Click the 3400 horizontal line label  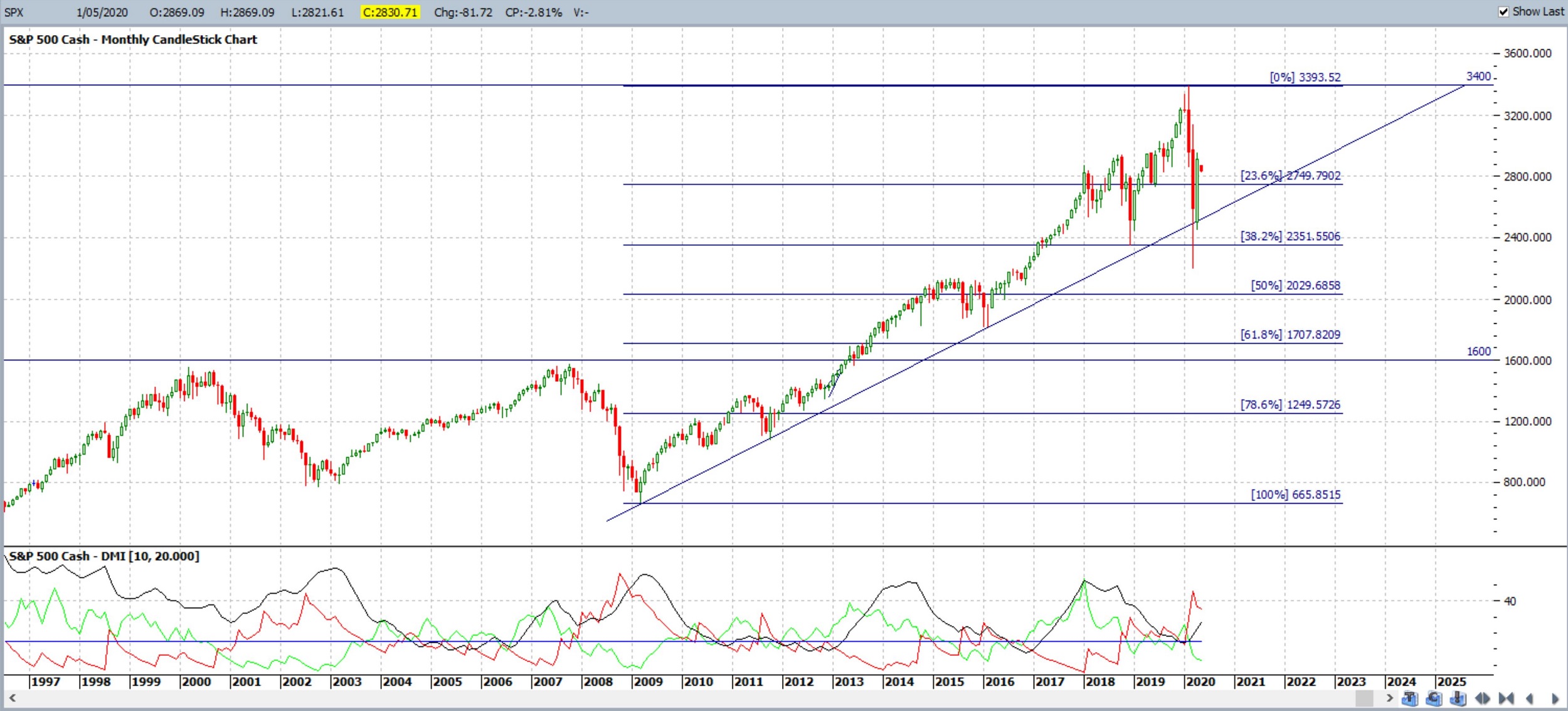point(1478,76)
